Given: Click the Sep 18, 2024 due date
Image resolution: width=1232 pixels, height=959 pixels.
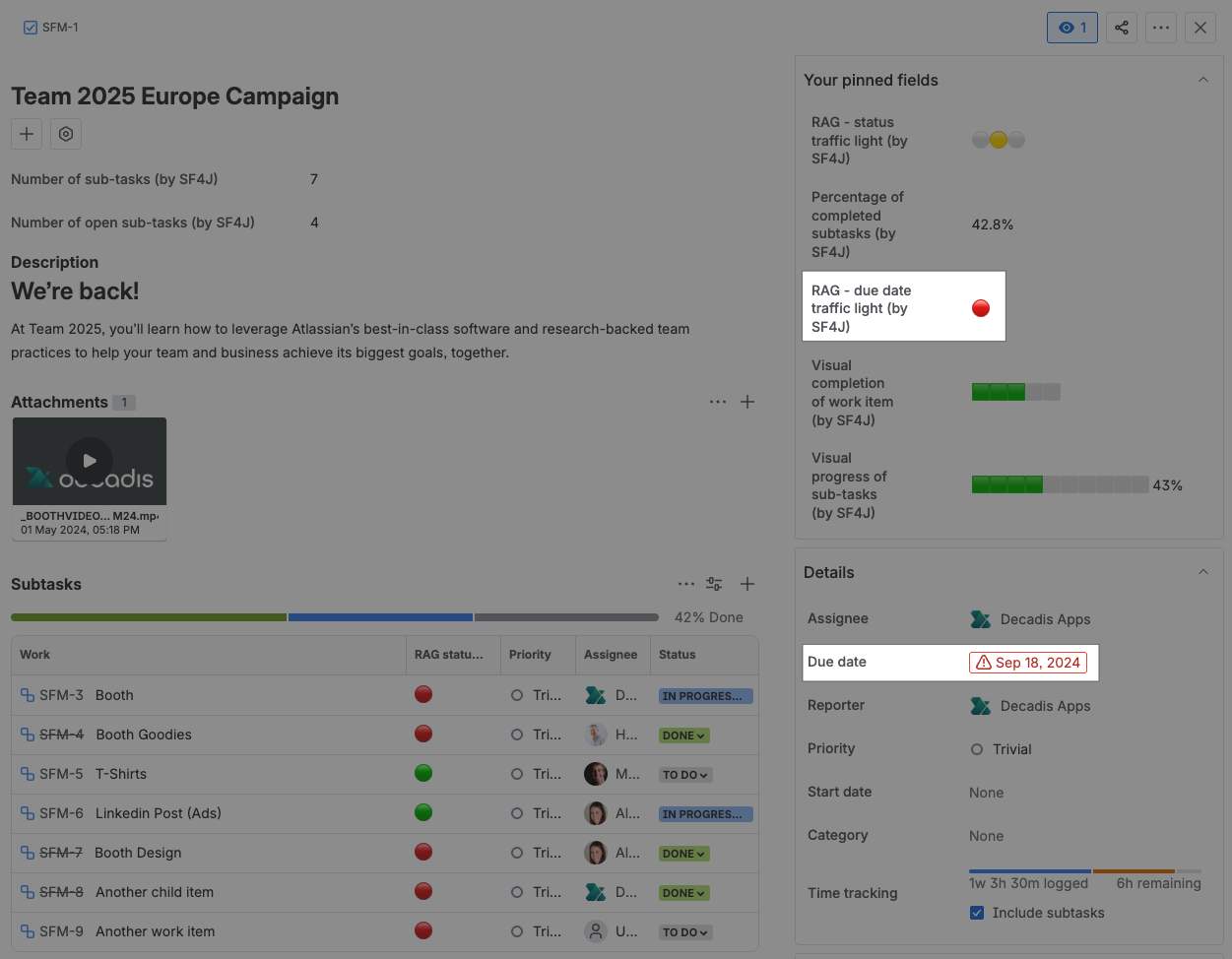Looking at the screenshot, I should pyautogui.click(x=1028, y=663).
